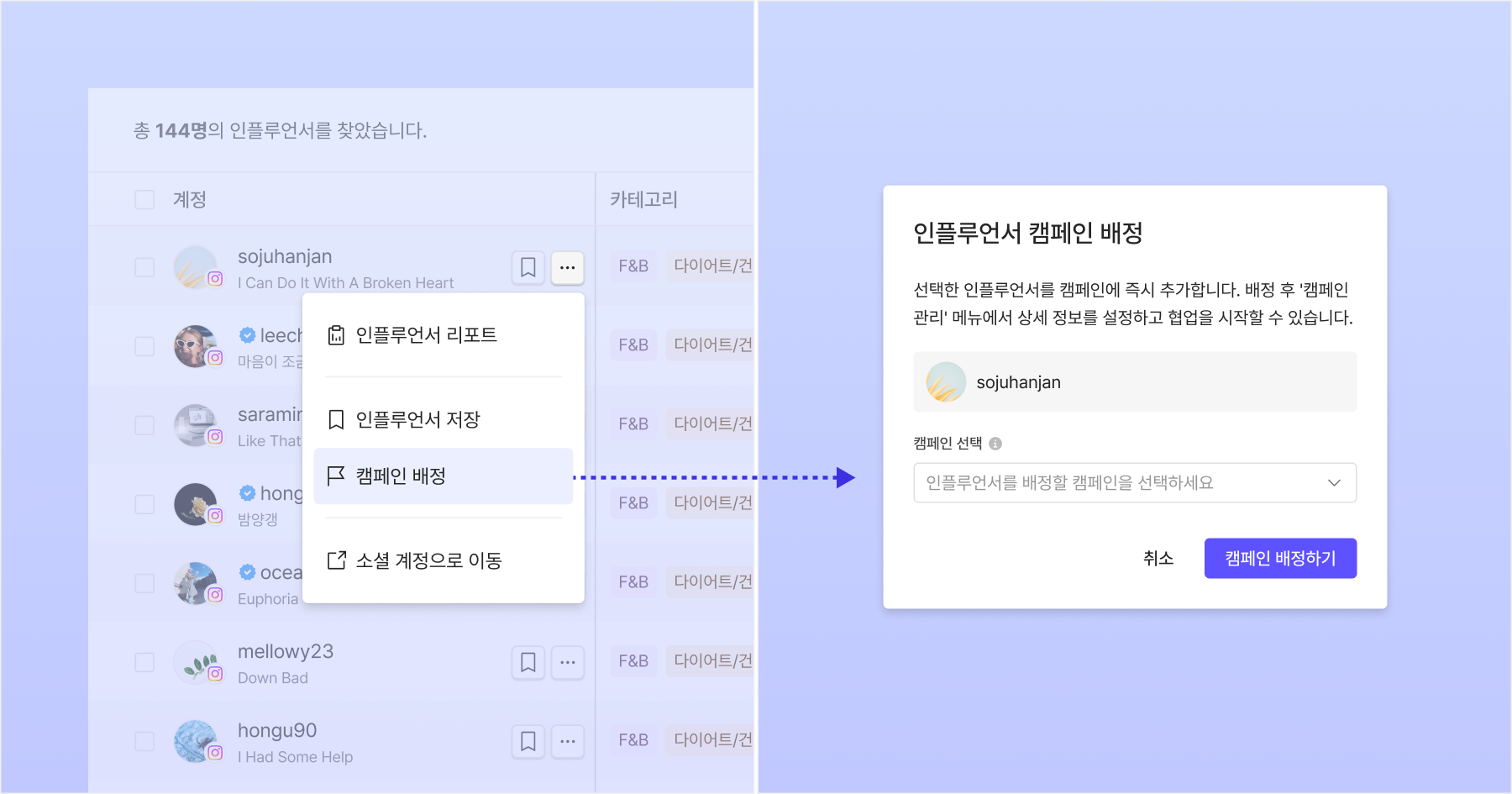Click the bookmark icon for mellowy23
This screenshot has width=1512, height=794.
pyautogui.click(x=528, y=662)
